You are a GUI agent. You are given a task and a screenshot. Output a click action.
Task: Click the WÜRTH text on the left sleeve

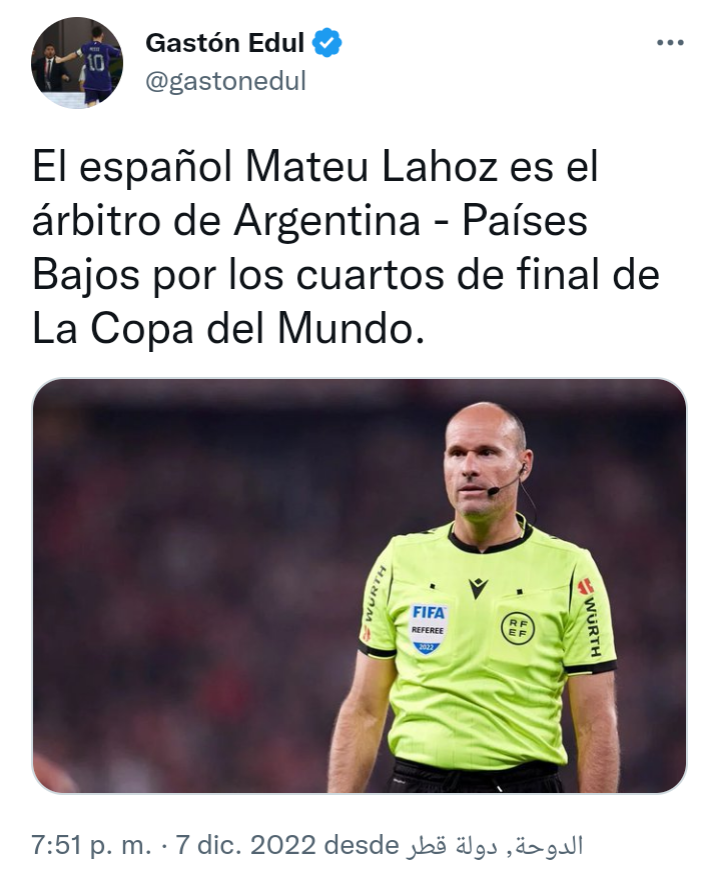pyautogui.click(x=374, y=595)
